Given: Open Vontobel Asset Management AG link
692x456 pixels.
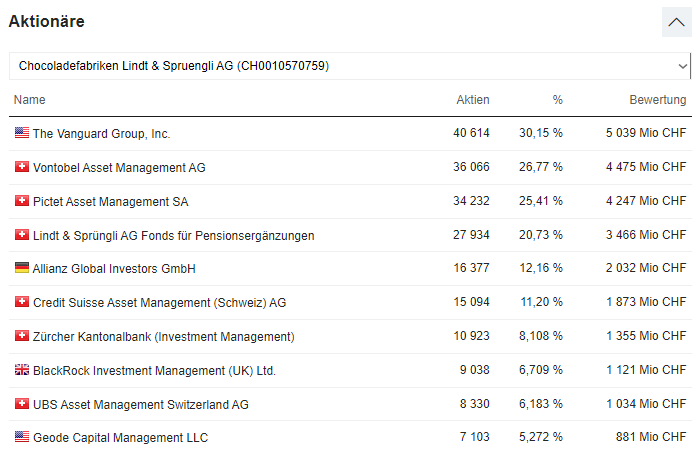Looking at the screenshot, I should pyautogui.click(x=119, y=167).
